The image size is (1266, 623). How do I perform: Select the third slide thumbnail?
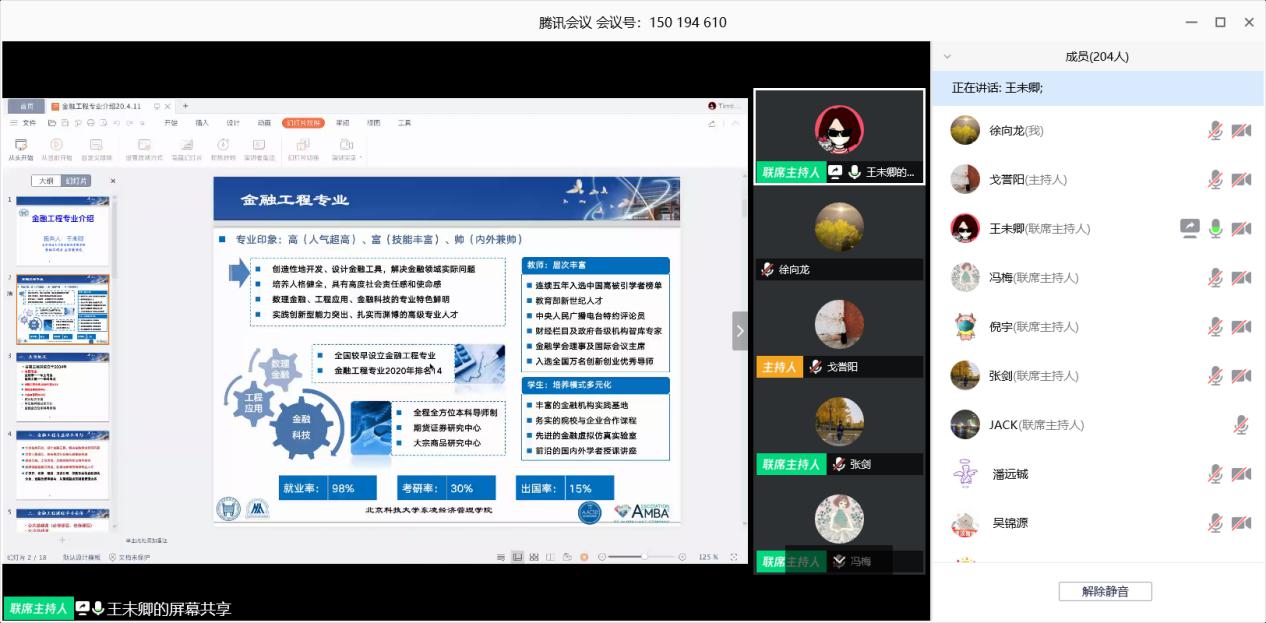click(62, 385)
